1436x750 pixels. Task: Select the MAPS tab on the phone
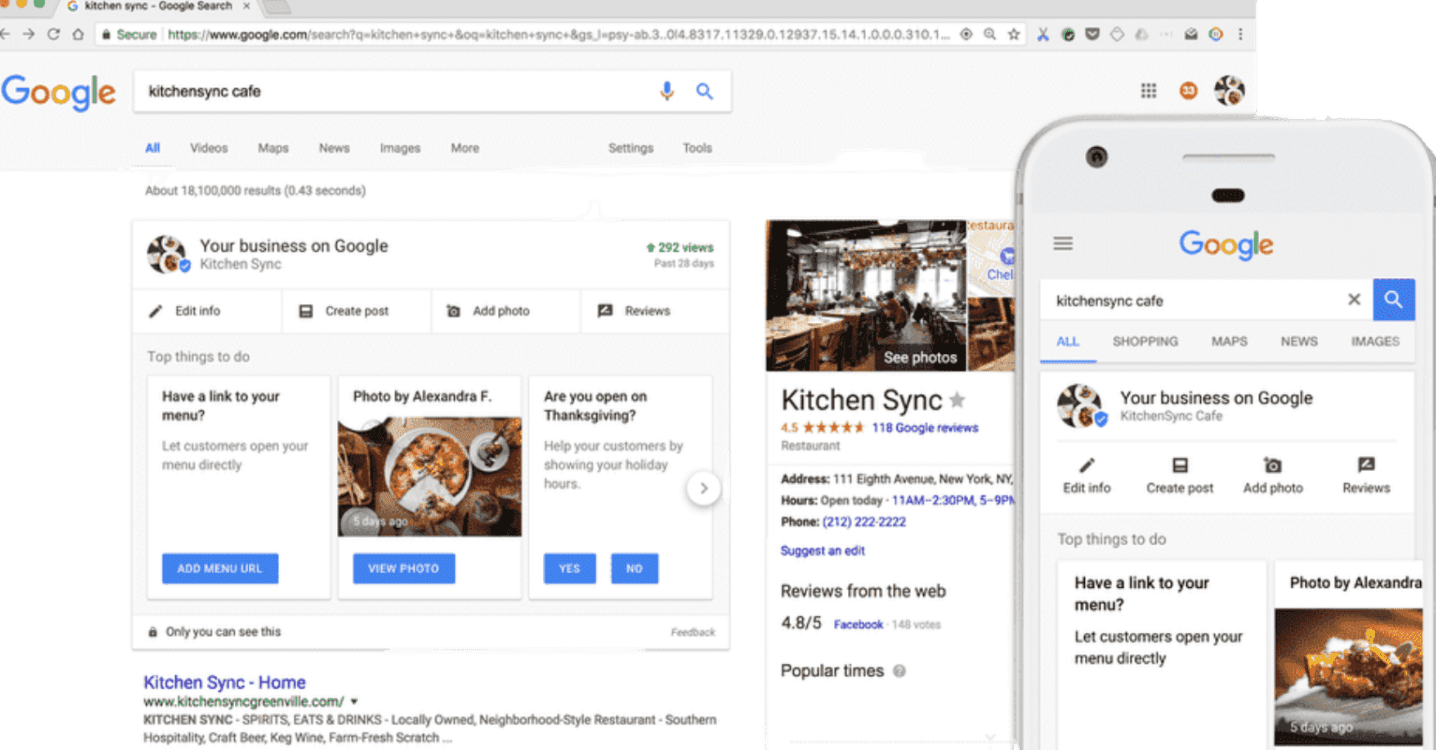[1229, 341]
